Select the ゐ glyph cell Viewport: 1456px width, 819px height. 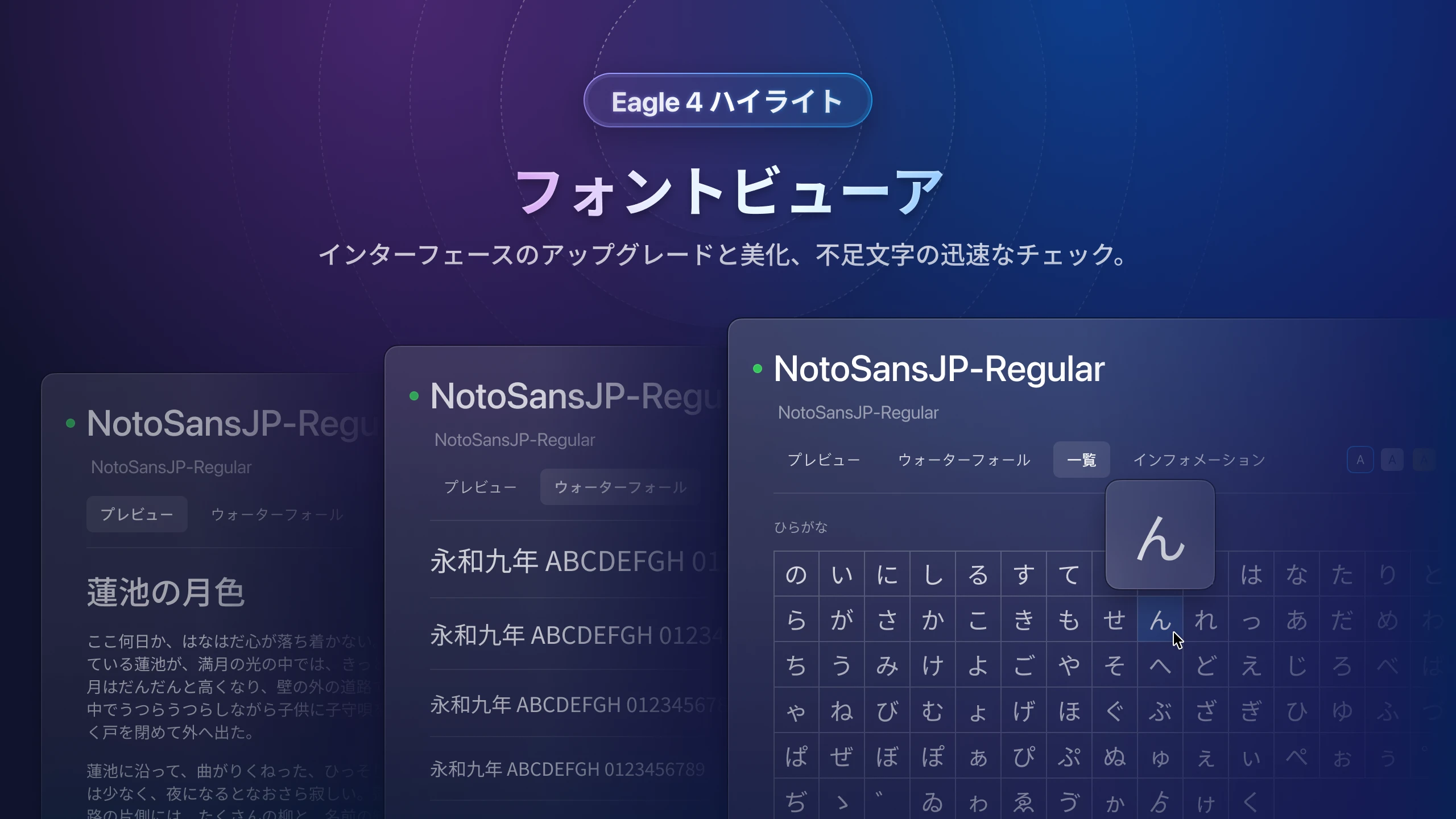(933, 799)
